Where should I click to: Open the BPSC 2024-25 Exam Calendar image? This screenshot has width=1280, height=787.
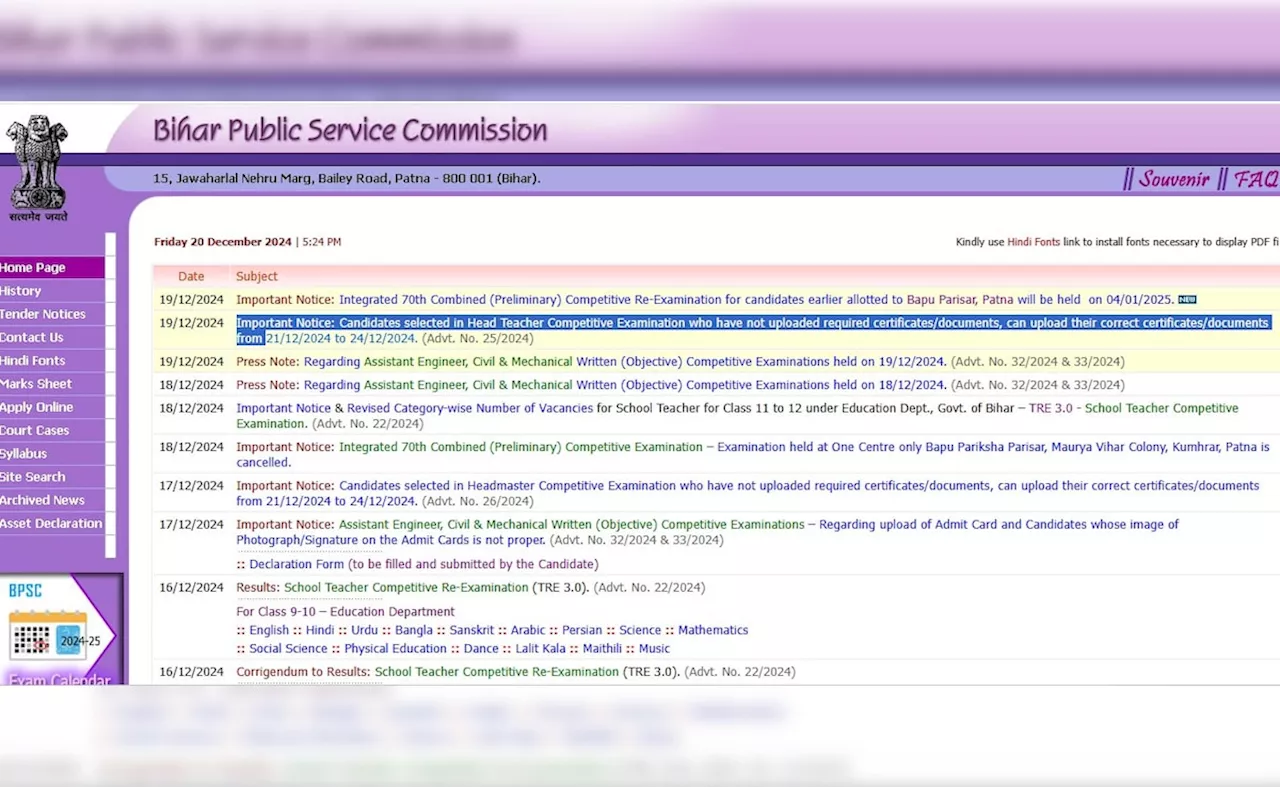[60, 630]
